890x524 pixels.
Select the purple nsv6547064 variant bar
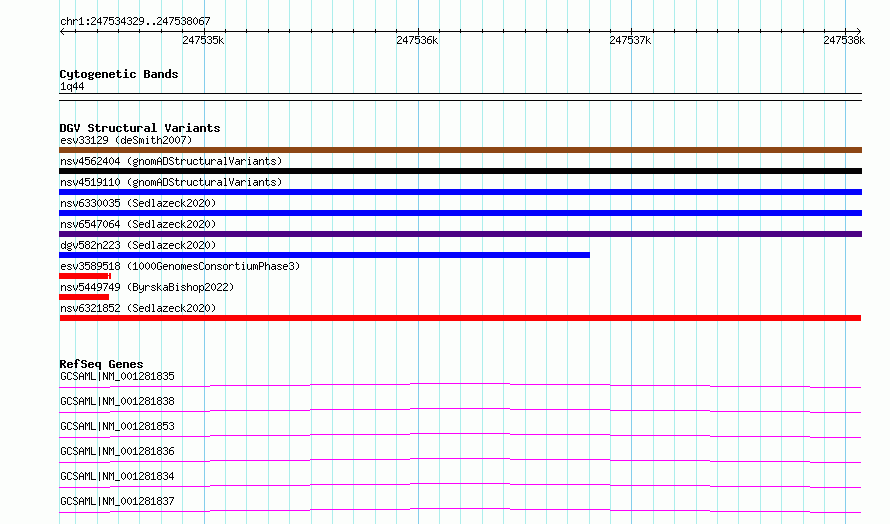click(x=460, y=234)
